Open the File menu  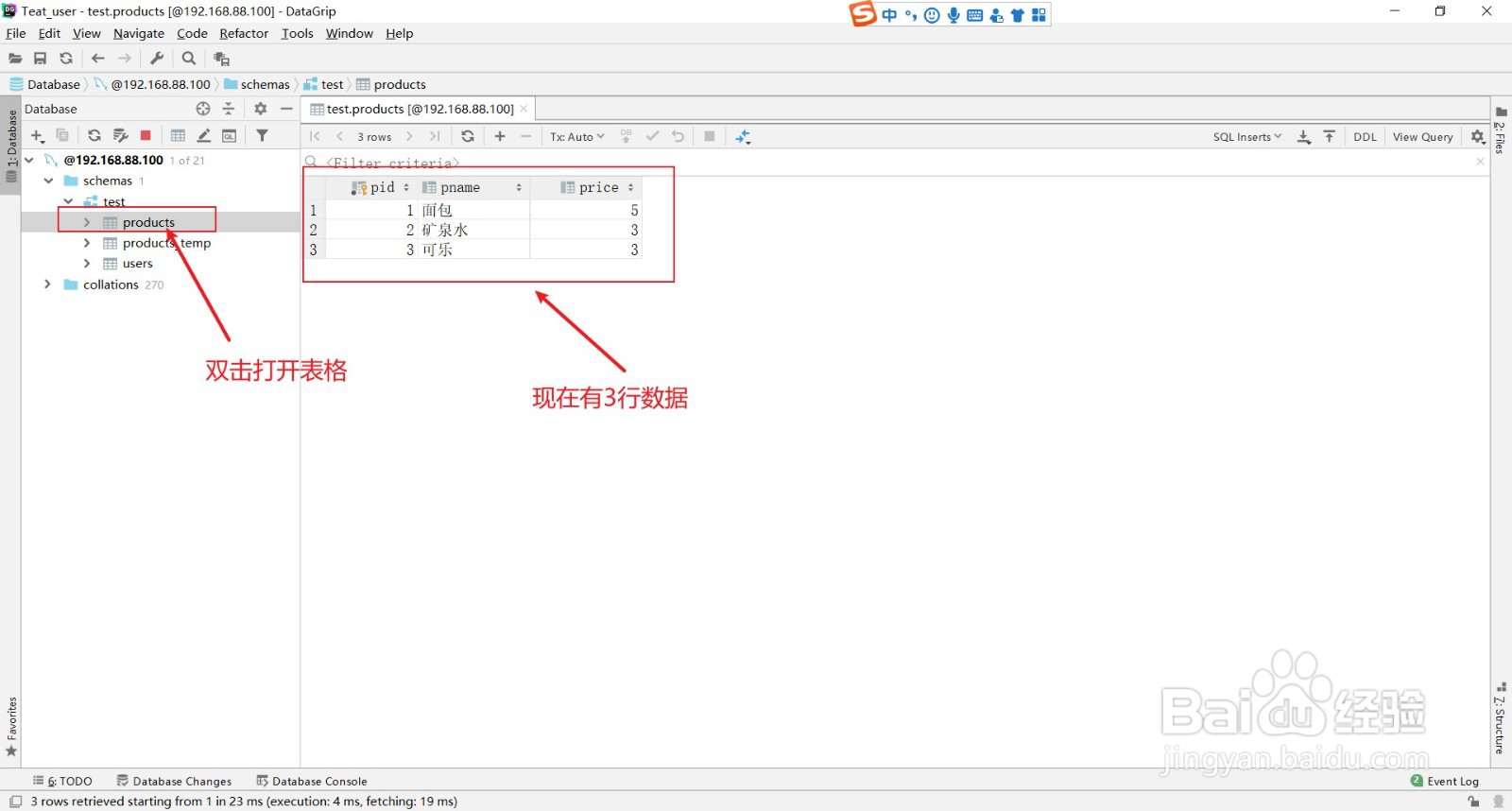click(16, 33)
